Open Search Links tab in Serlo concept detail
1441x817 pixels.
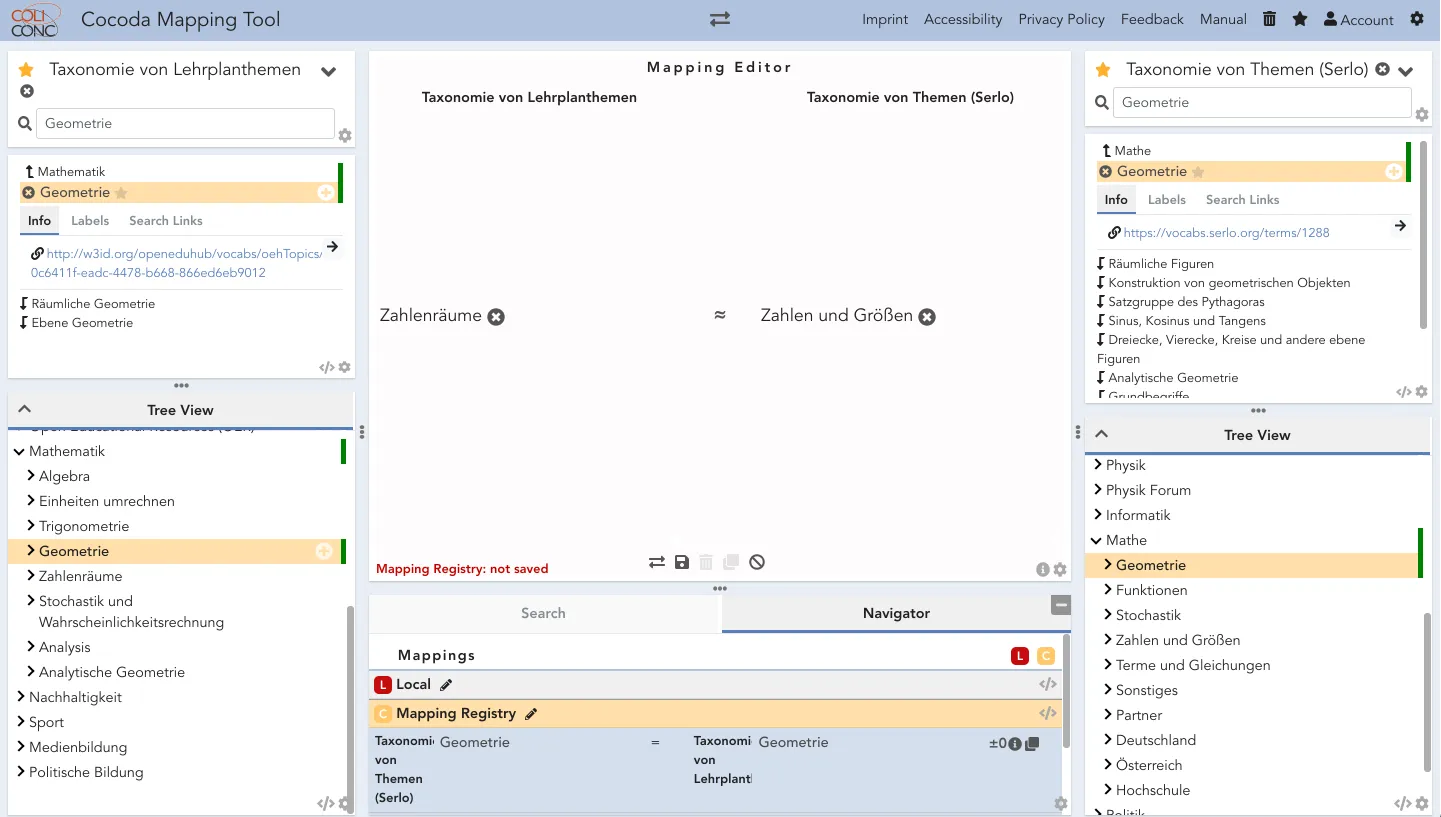1243,200
